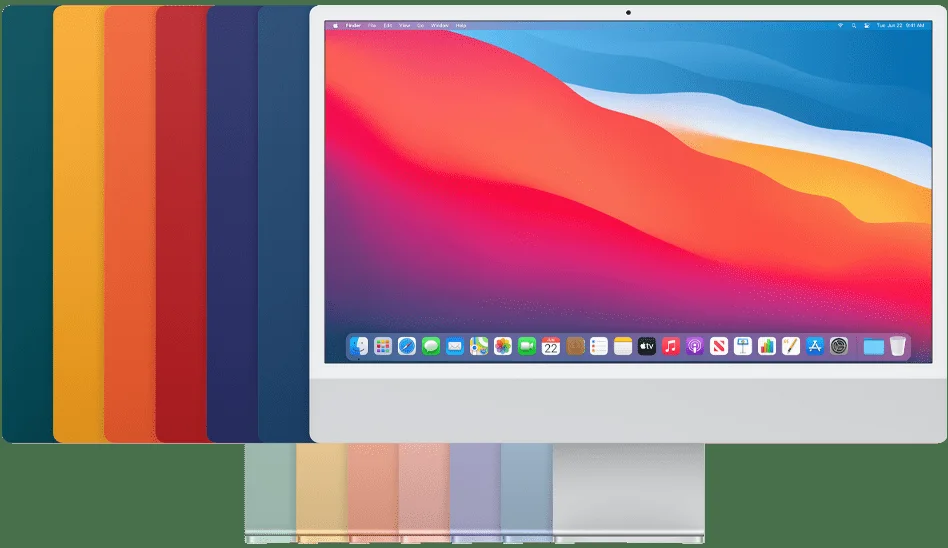
Task: Open Launchpad in the Dock
Action: (383, 346)
